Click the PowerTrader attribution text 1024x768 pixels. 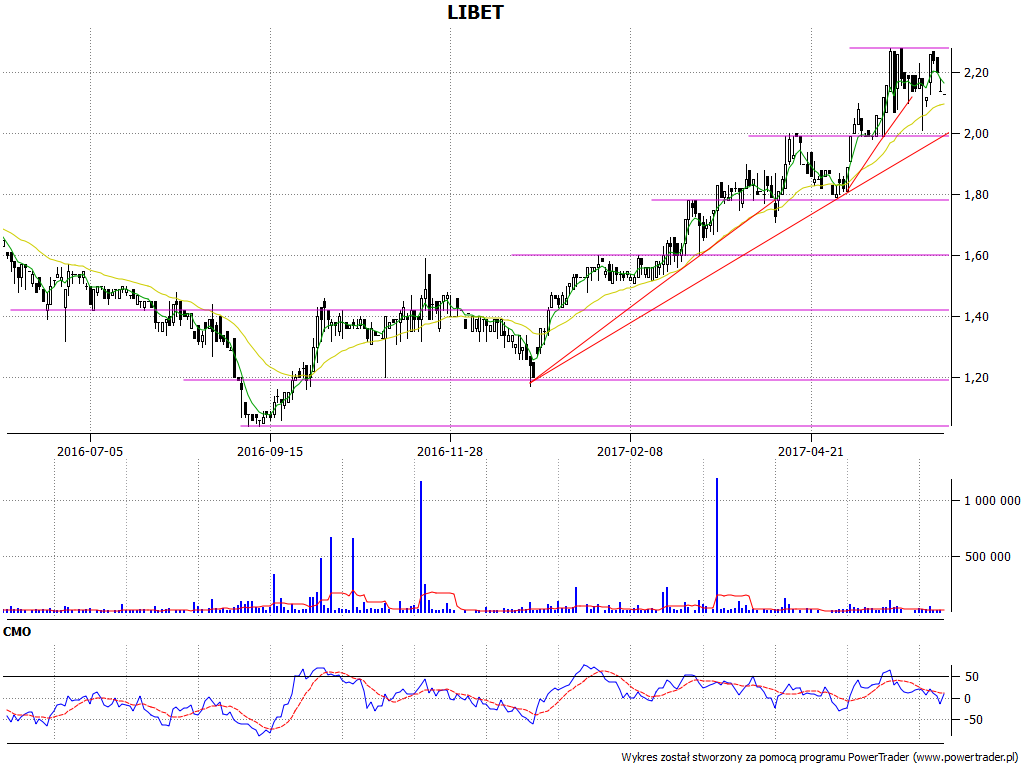pyautogui.click(x=820, y=758)
